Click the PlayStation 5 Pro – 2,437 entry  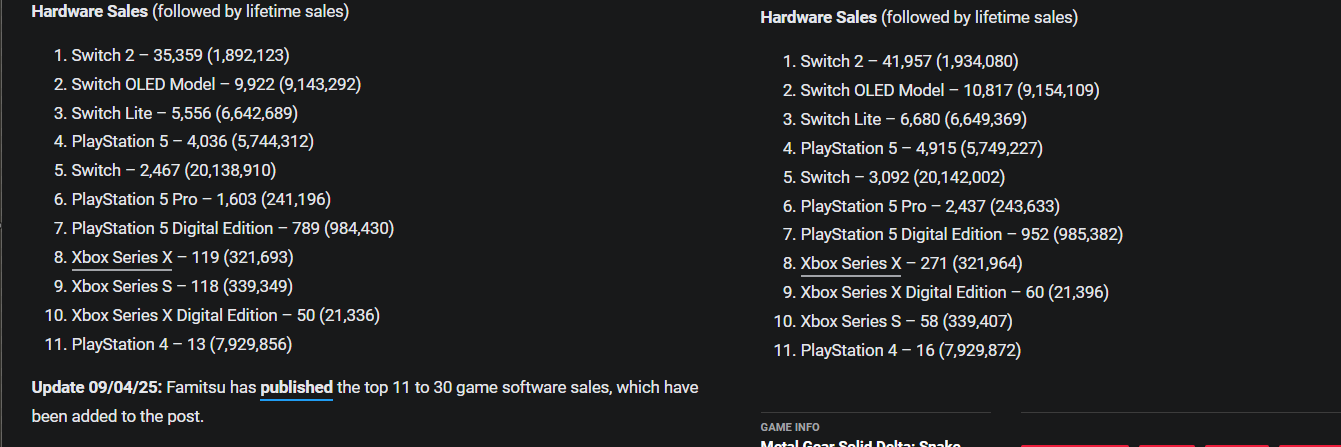click(929, 206)
